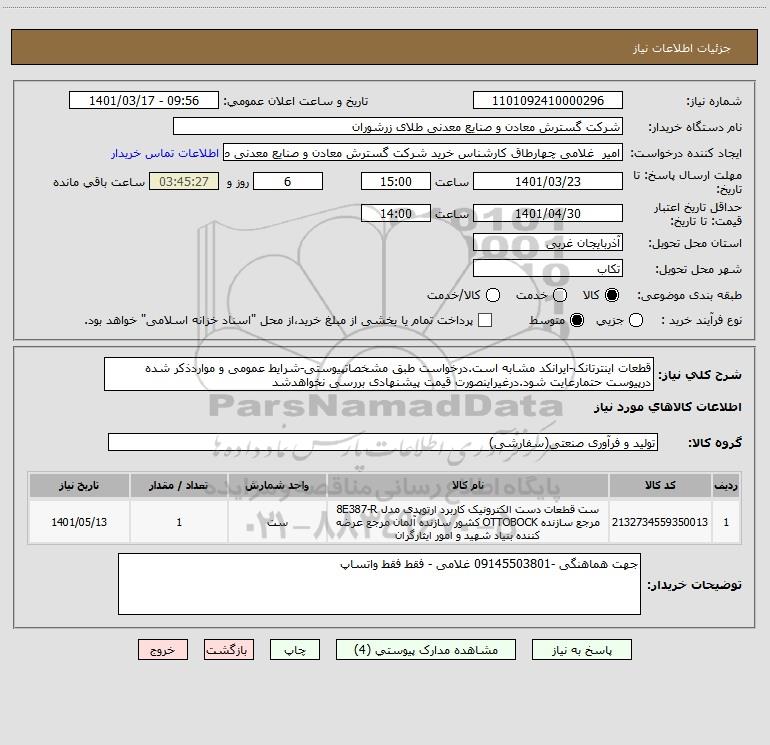This screenshot has height=745, width=770.
Task: Click the OTTOBOCK item name cell
Action: (x=468, y=522)
